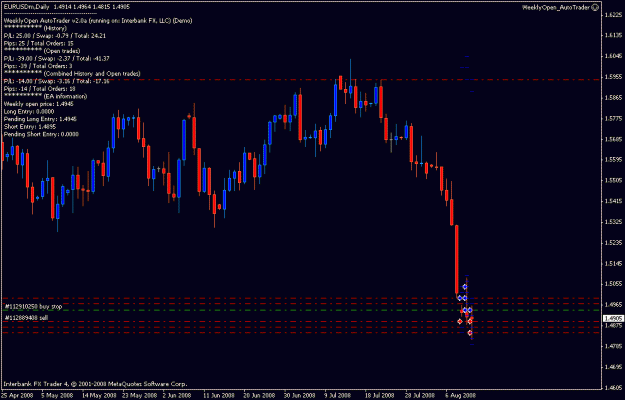Screen dimensions: 625x400
Task: Click the Short Entry: 1.4895 line
Action: pos(29,126)
